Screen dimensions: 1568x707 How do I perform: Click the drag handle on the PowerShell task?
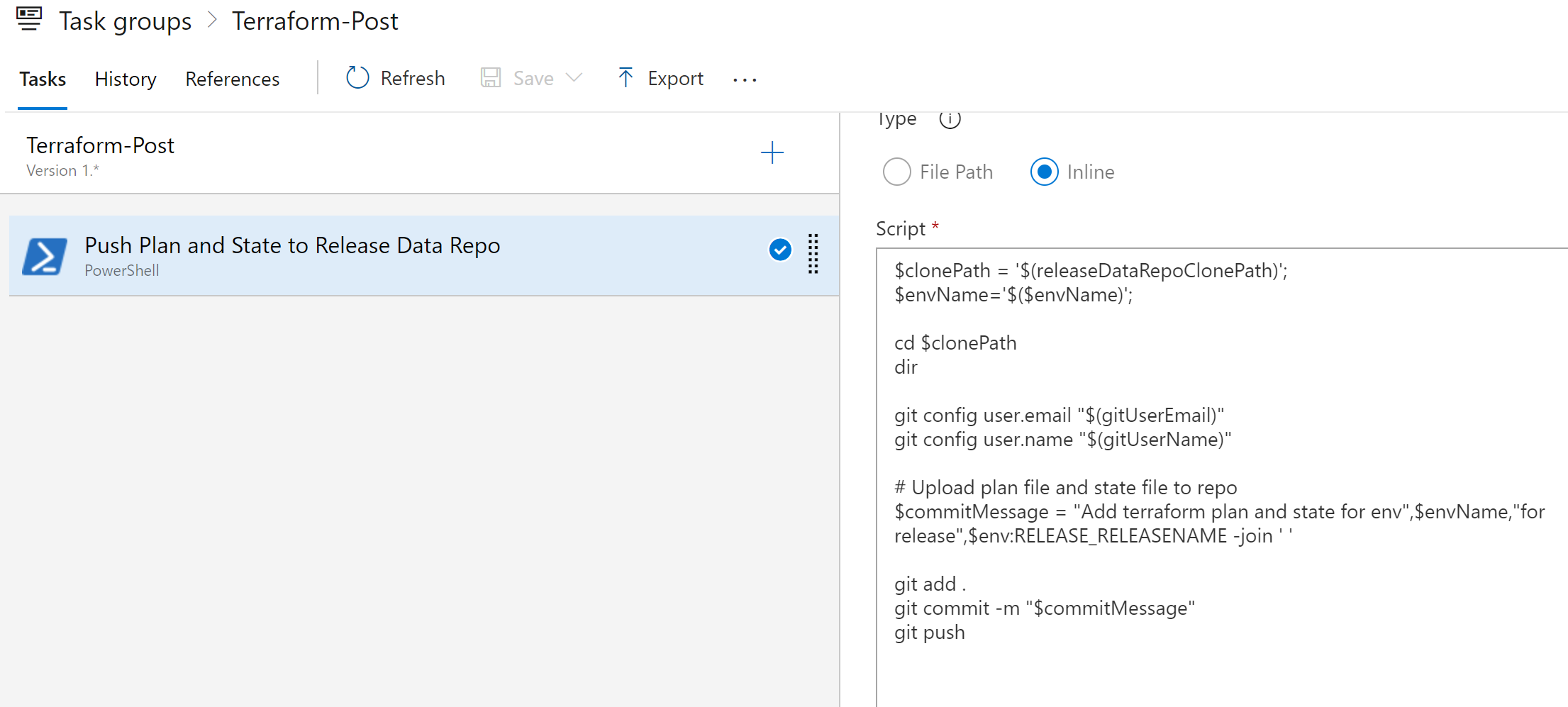pyautogui.click(x=813, y=253)
